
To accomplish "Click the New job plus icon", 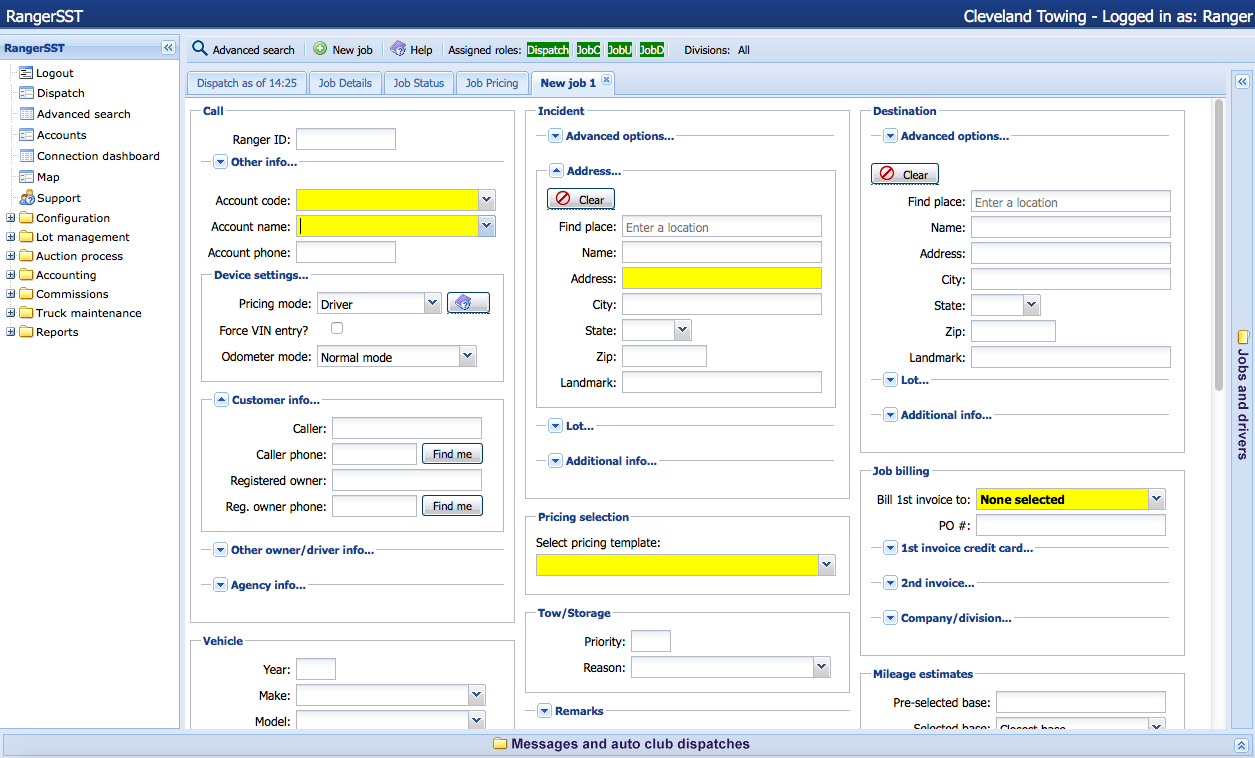I will [320, 49].
